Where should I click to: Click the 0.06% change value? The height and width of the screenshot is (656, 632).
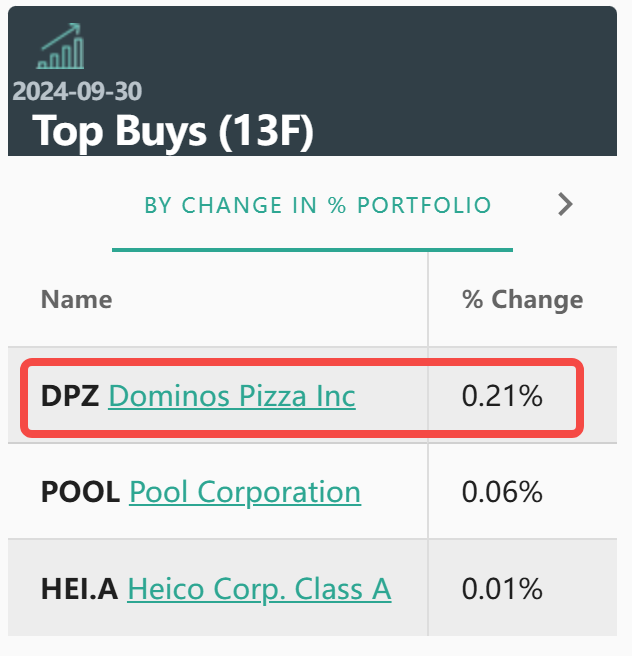(502, 492)
